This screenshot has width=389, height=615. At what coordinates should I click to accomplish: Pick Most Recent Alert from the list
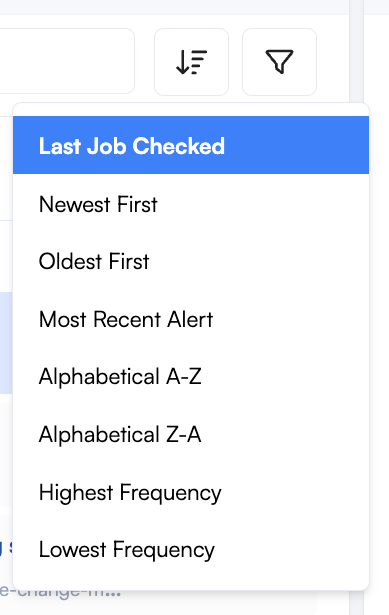(x=191, y=319)
